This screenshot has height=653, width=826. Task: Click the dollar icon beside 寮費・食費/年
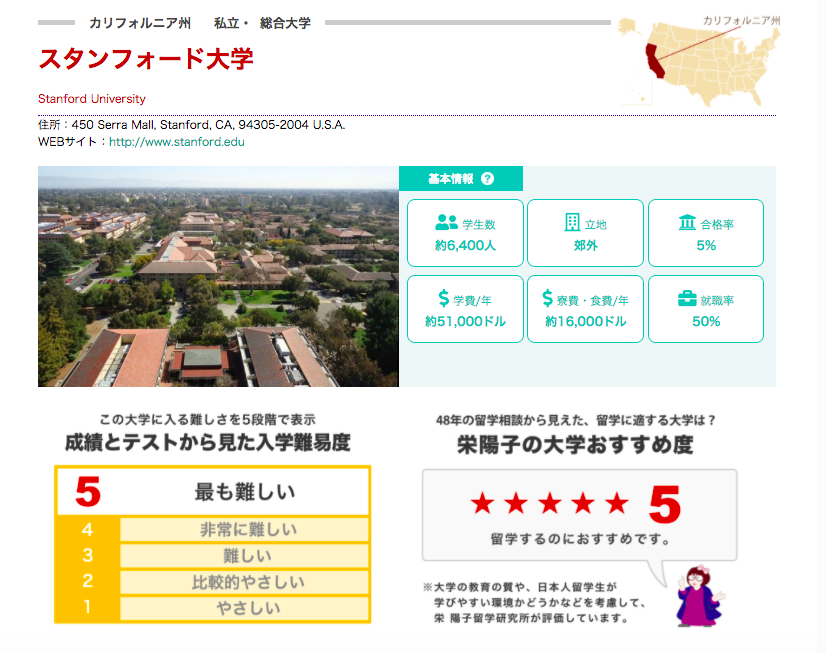point(548,298)
